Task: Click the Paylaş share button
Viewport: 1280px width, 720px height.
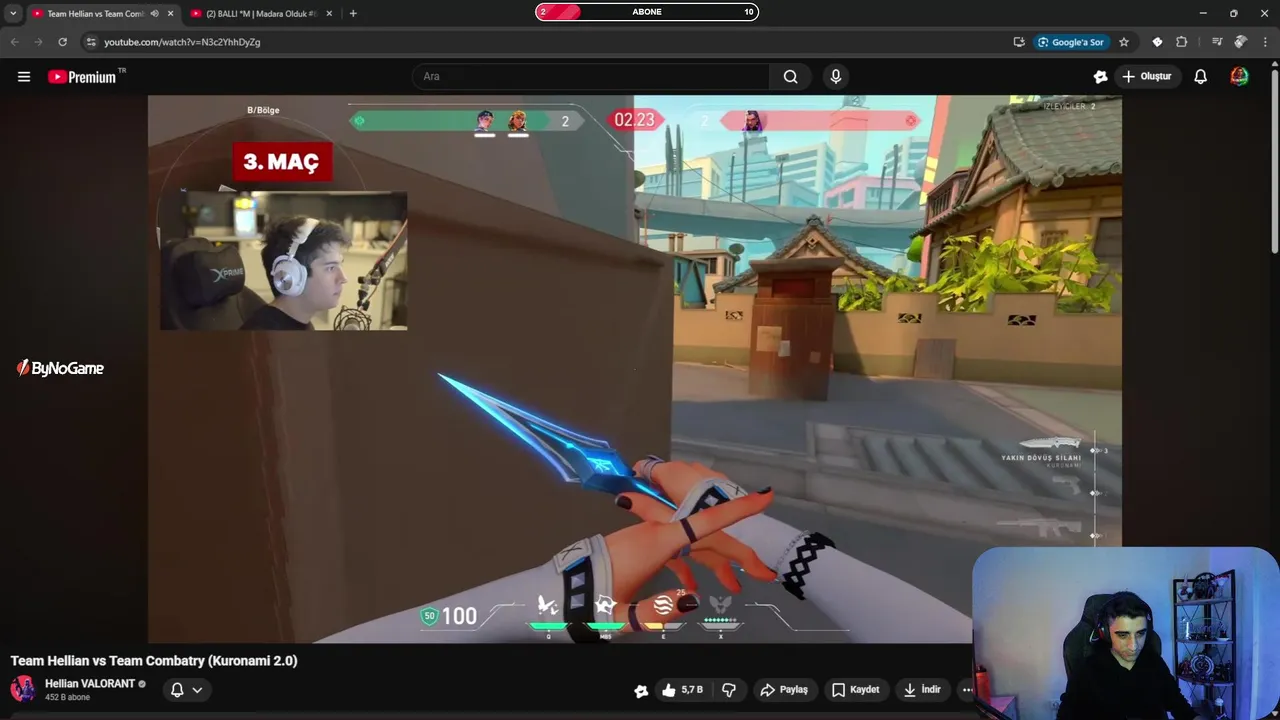Action: tap(784, 690)
